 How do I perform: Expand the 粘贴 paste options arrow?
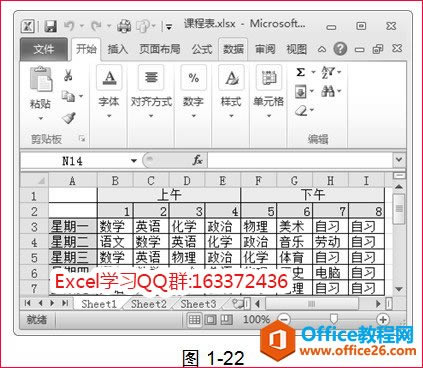[41, 118]
